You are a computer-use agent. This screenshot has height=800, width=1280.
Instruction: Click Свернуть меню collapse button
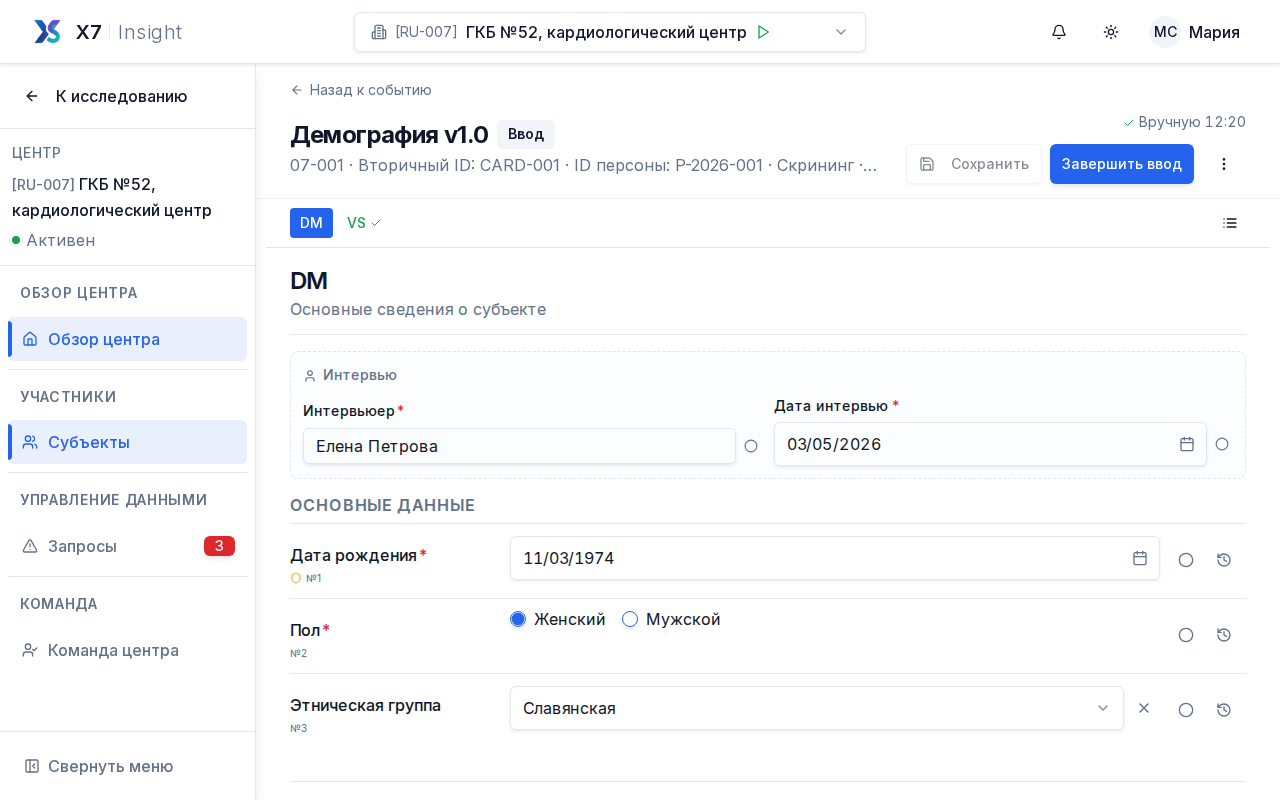click(127, 766)
